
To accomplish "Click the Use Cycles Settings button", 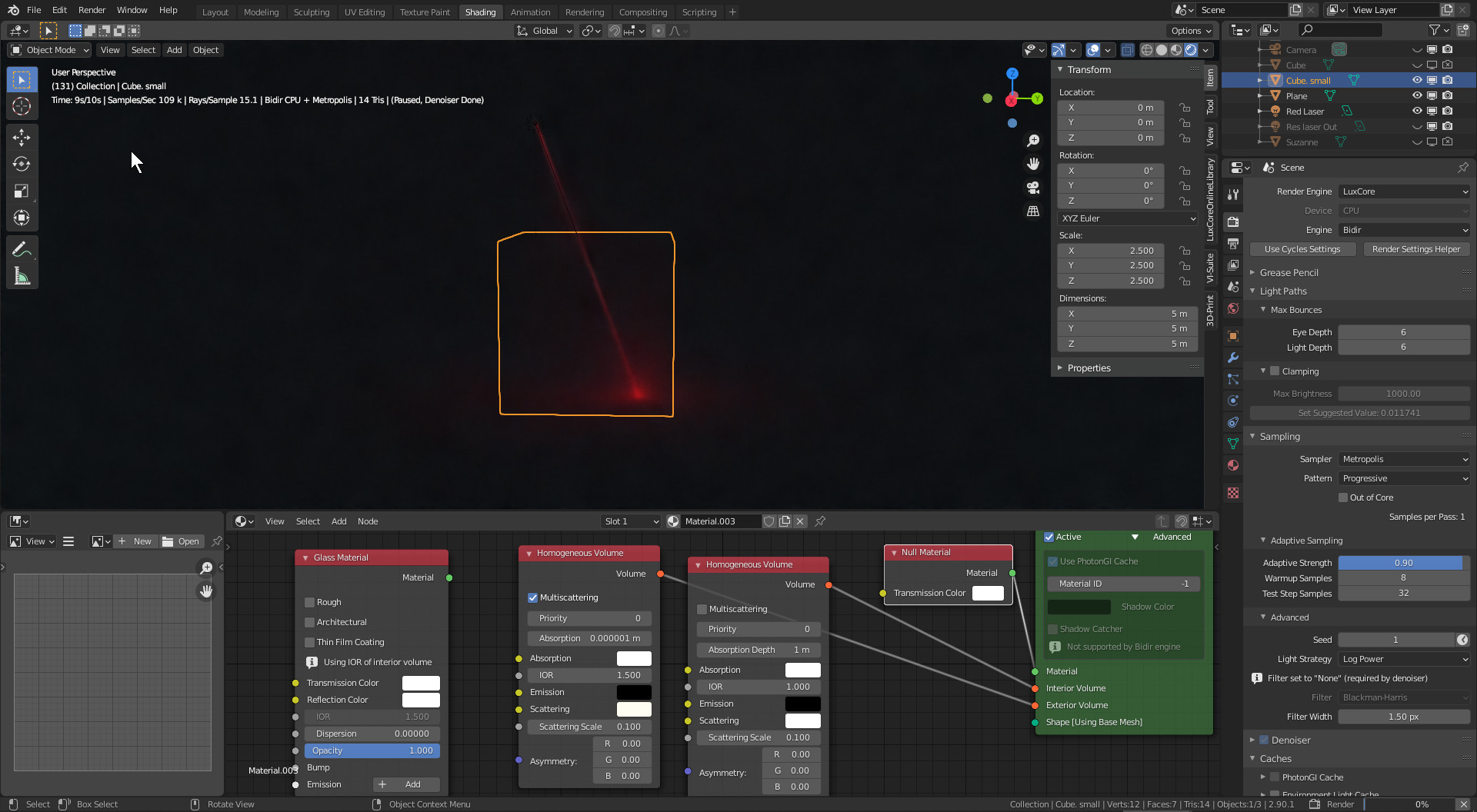I will pos(1302,249).
